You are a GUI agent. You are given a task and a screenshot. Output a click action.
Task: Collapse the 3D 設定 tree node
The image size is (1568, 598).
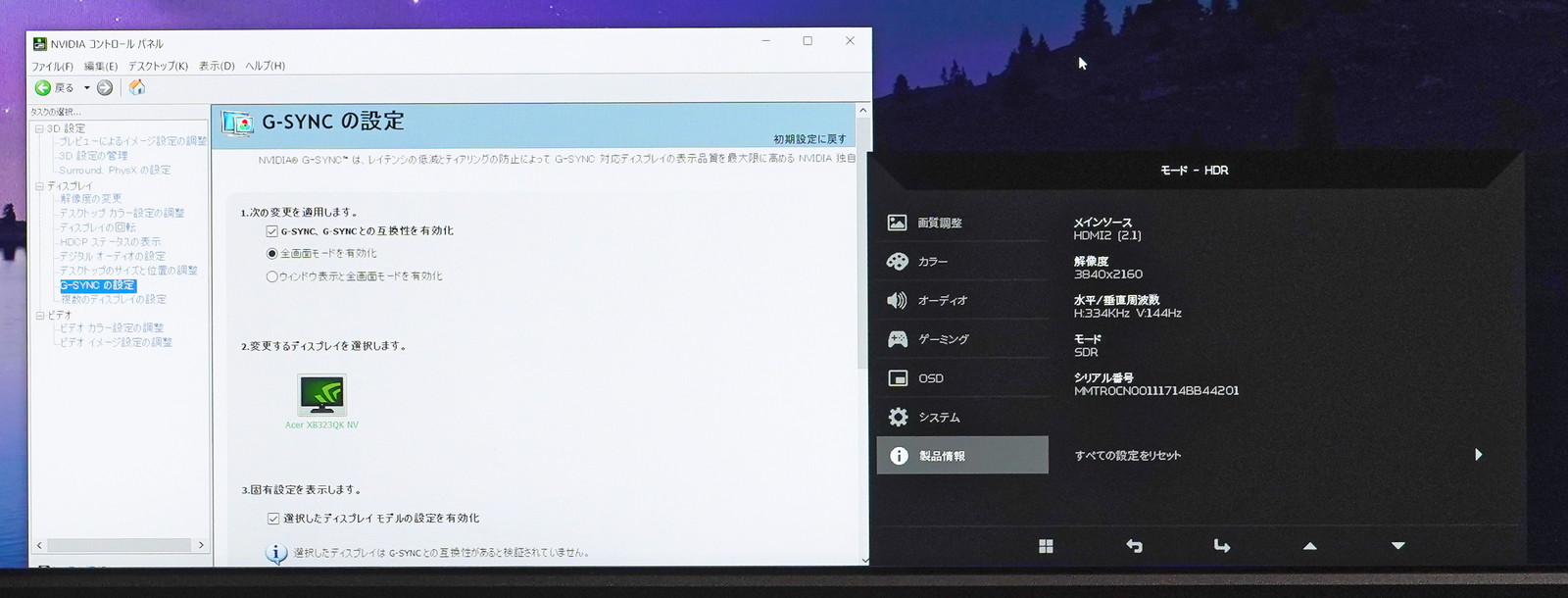point(39,128)
